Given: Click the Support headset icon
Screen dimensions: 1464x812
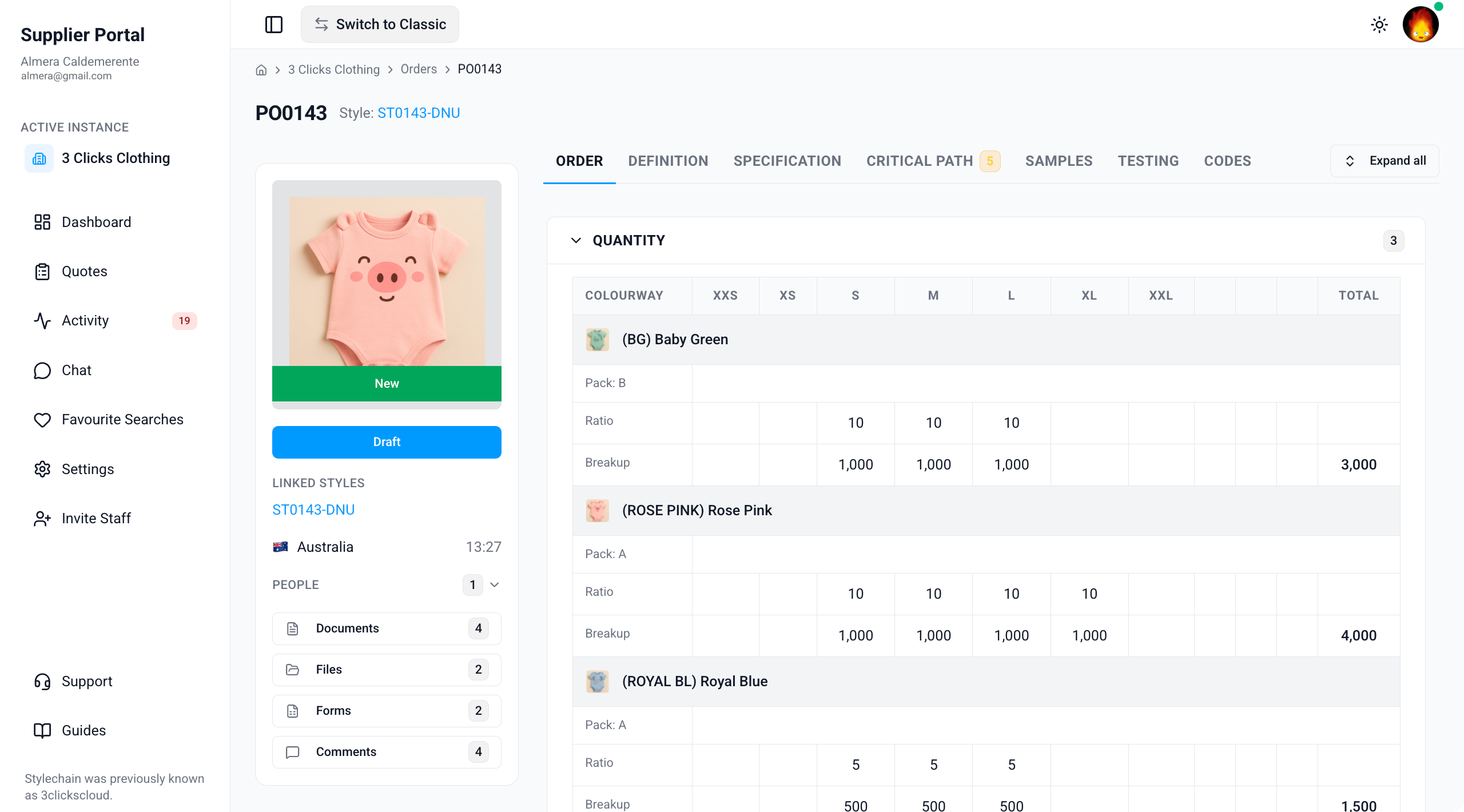Looking at the screenshot, I should 42,682.
